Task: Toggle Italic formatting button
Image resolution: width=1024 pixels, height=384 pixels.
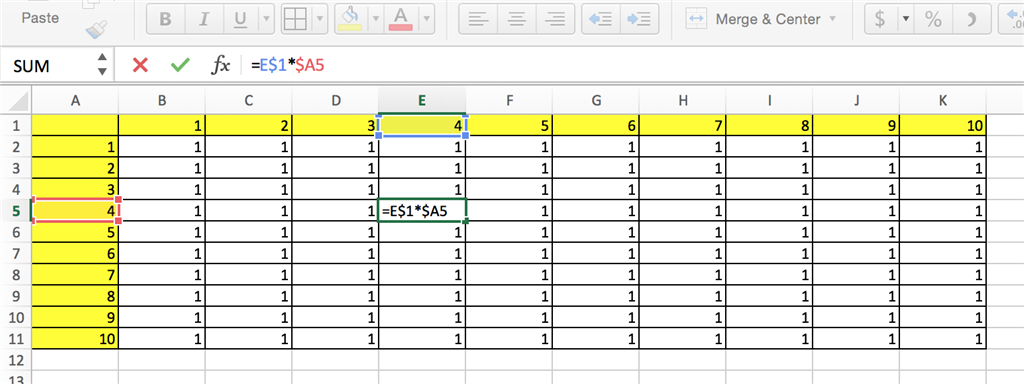Action: tap(203, 19)
